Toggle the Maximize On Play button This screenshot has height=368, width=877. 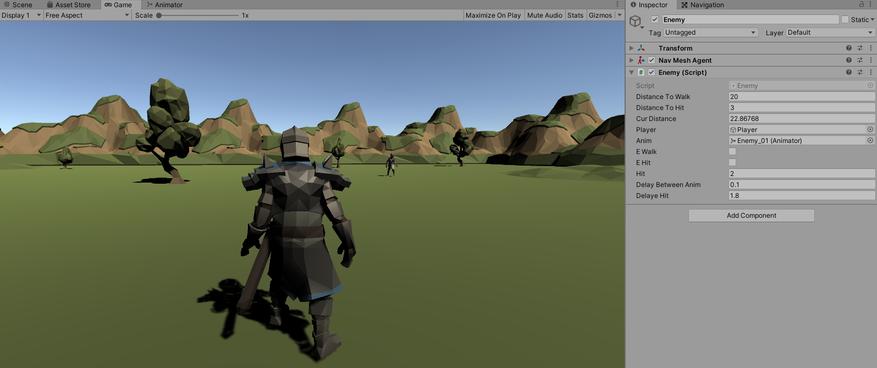coord(493,15)
